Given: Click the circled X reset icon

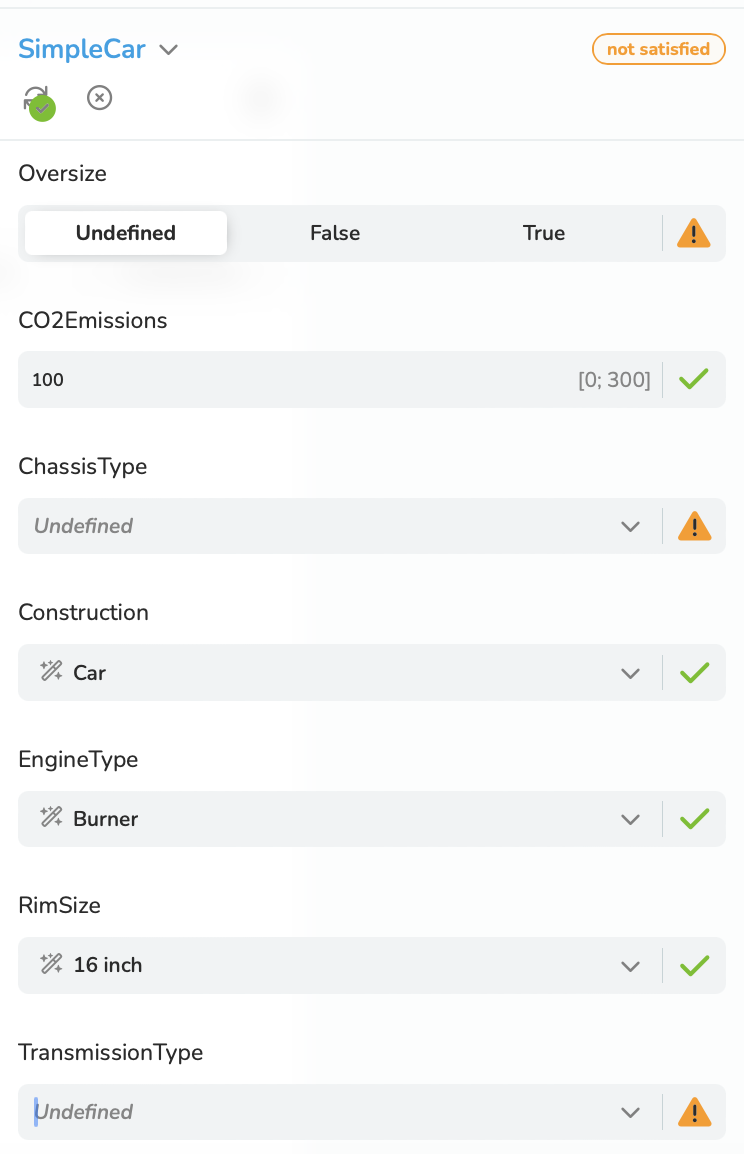Looking at the screenshot, I should (x=99, y=98).
